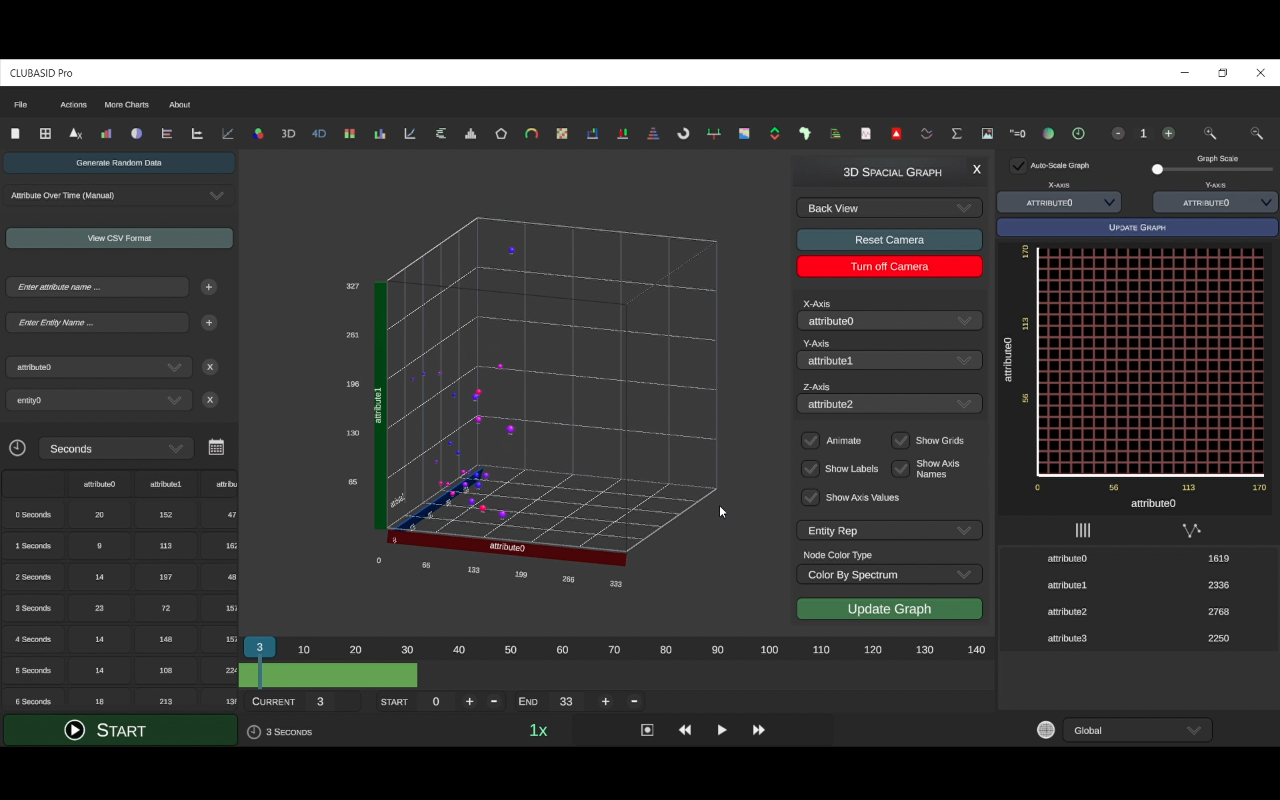
Task: Open the data grid table icon
Action: pyautogui.click(x=45, y=134)
